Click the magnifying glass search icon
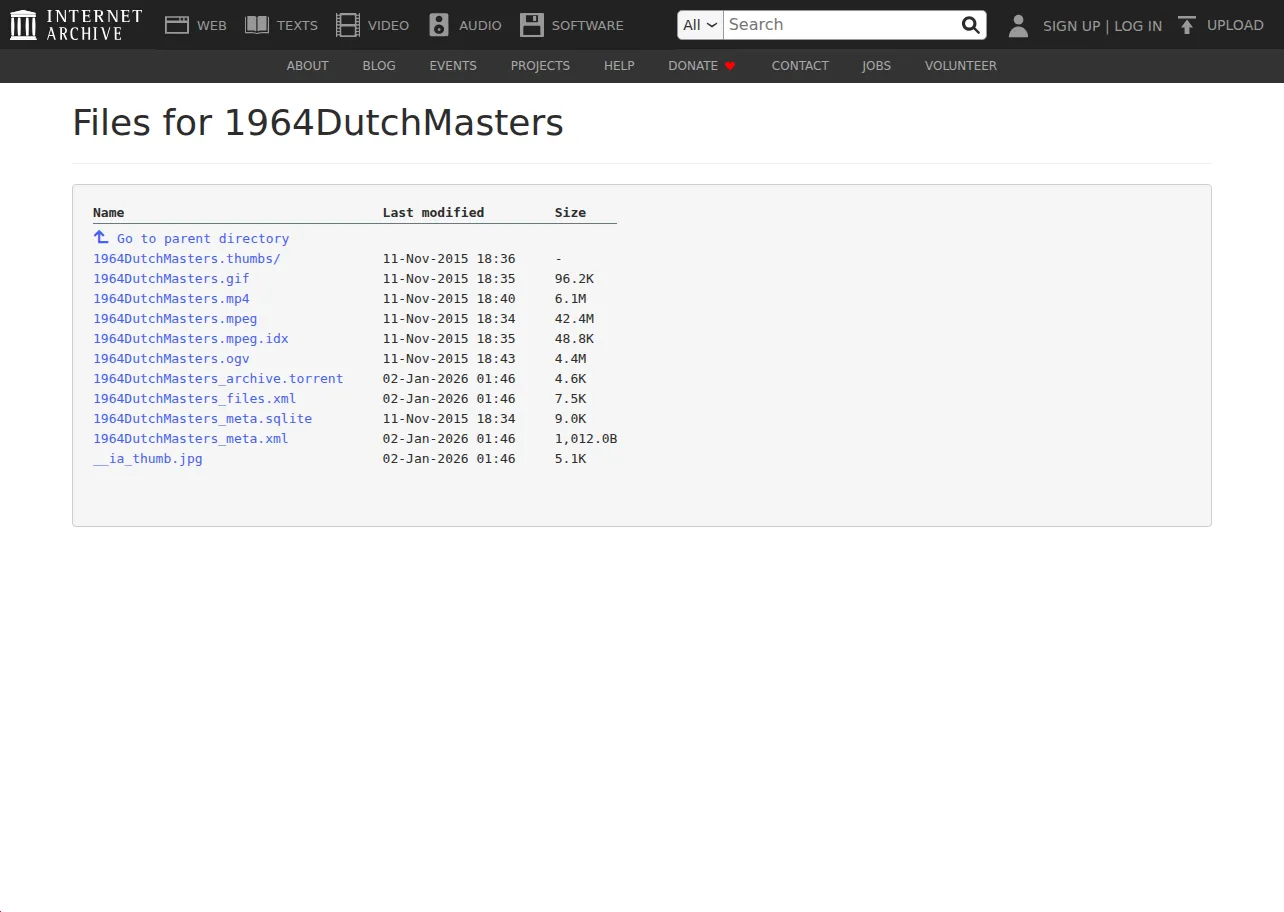Image resolution: width=1284 pixels, height=912 pixels. (970, 25)
